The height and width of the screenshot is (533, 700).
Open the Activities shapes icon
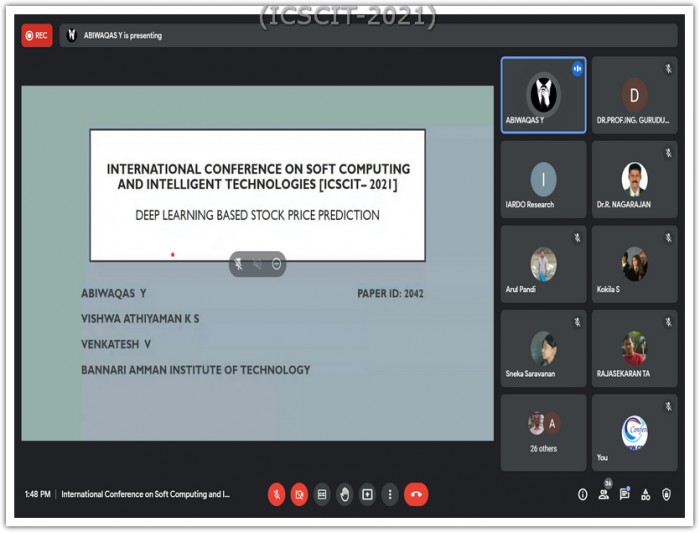coord(646,494)
